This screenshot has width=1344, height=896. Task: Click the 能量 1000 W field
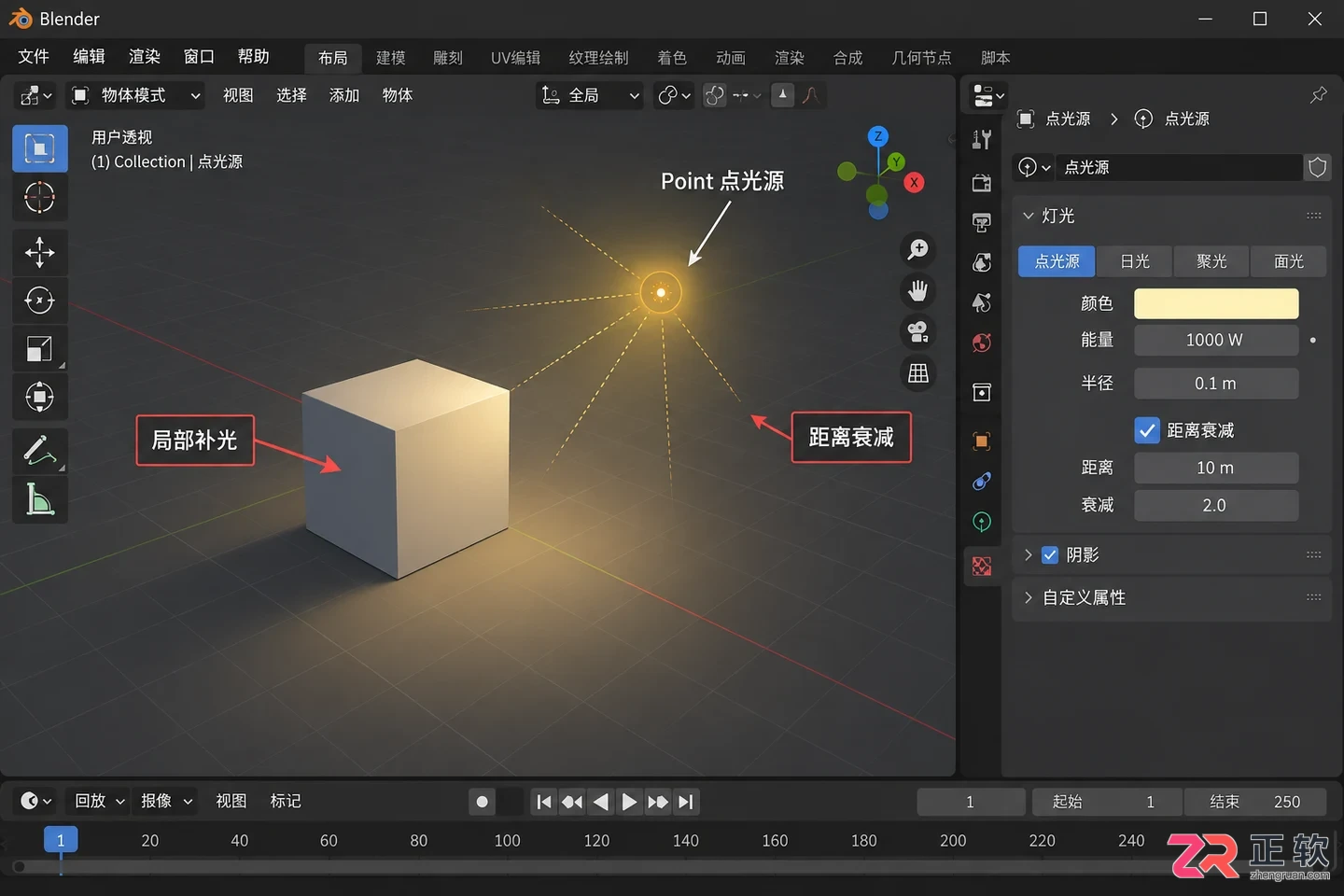1216,340
